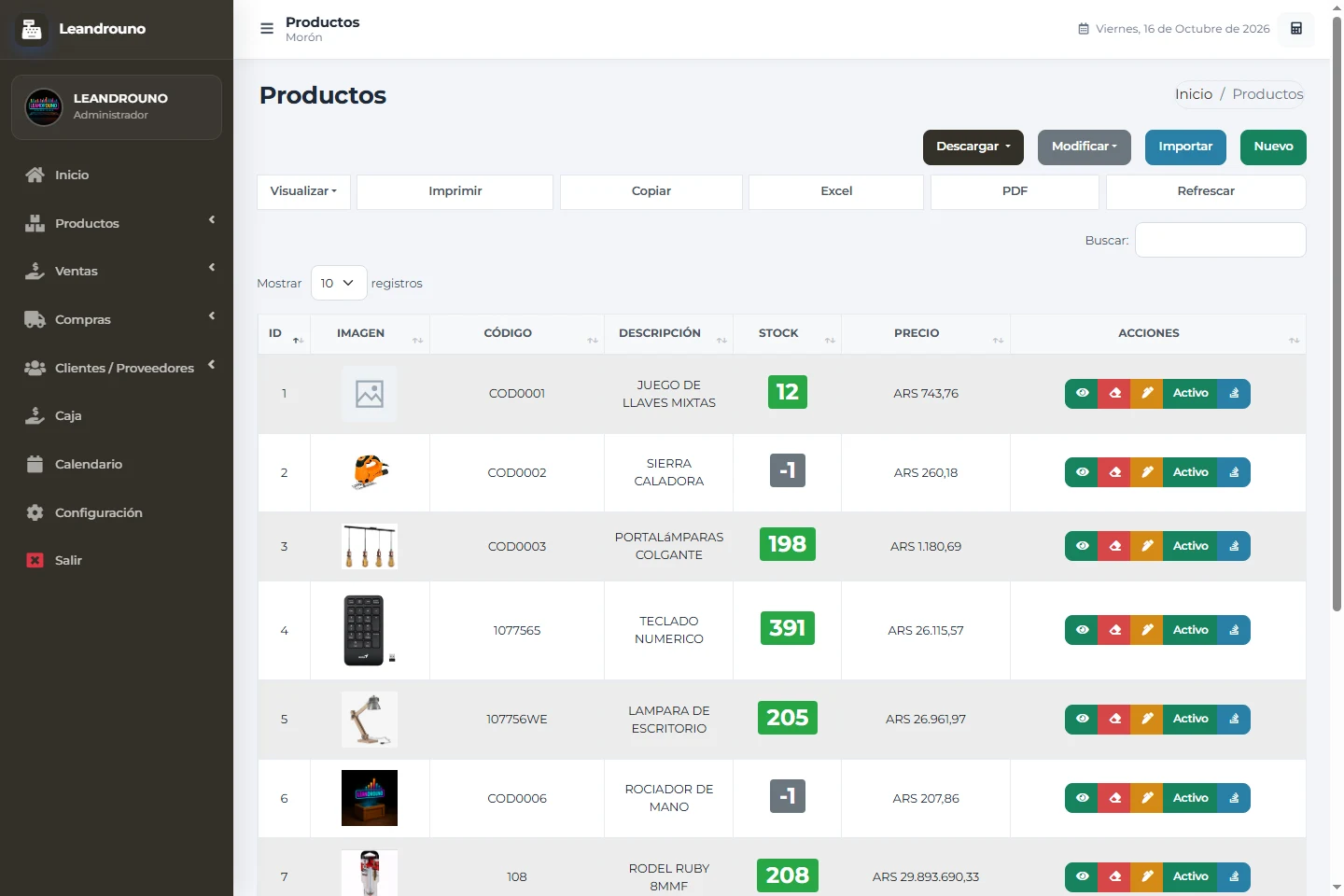Edit SIERRA CALADORA via pencil icon
The height and width of the screenshot is (896, 1344).
click(1147, 473)
